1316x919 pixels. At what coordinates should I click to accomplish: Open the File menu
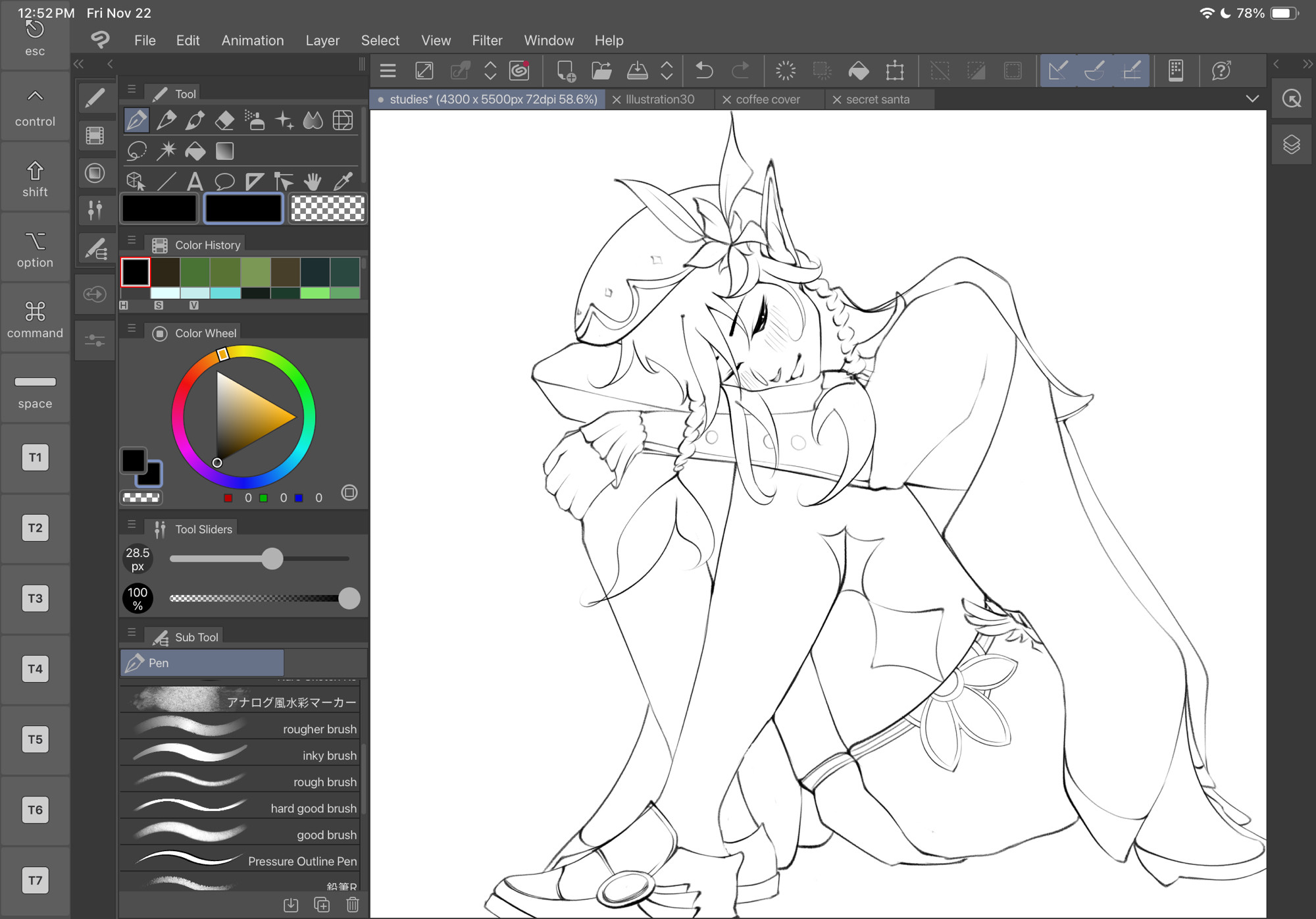coord(145,40)
